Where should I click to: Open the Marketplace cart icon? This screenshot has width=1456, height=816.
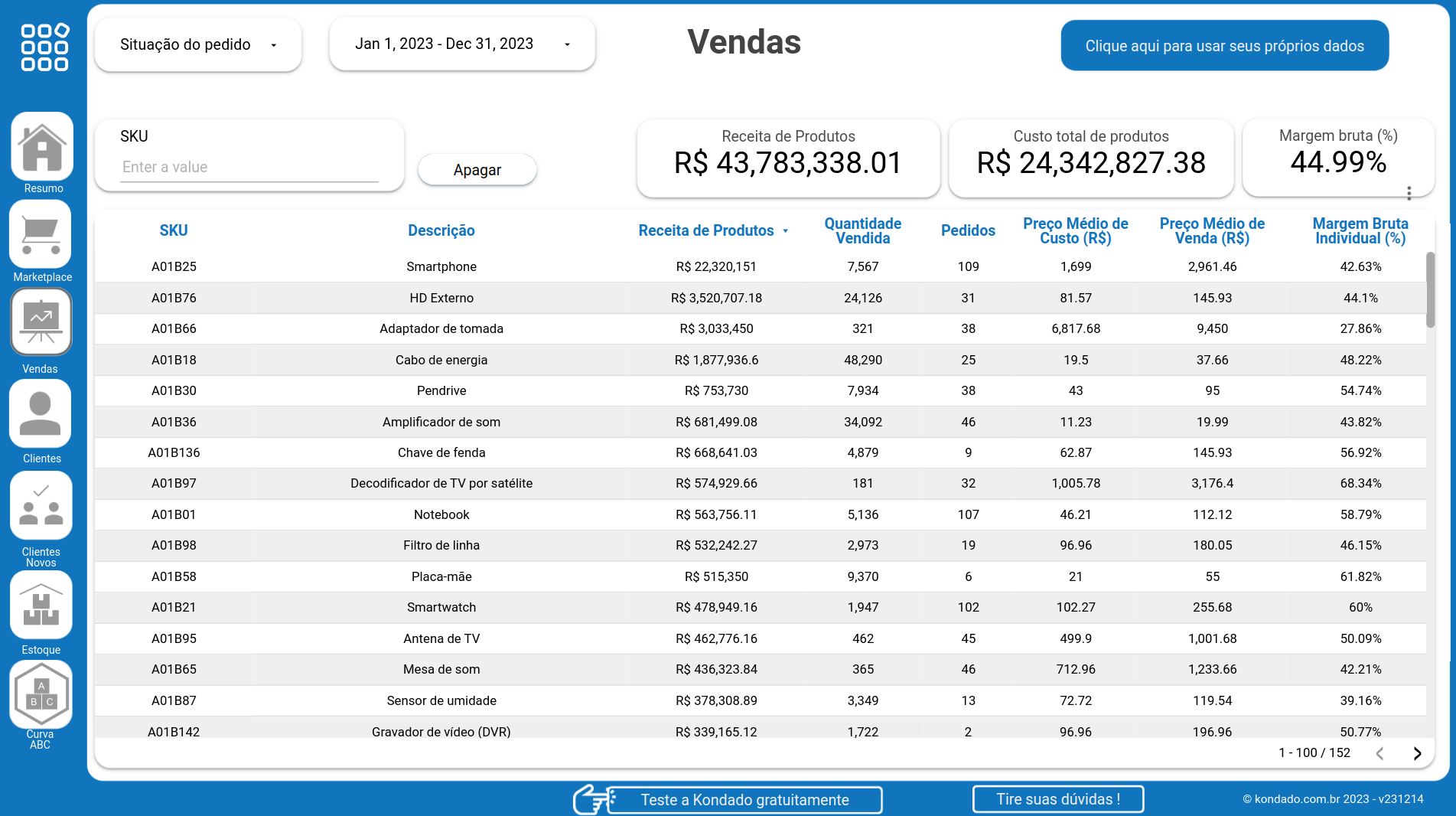[x=41, y=235]
